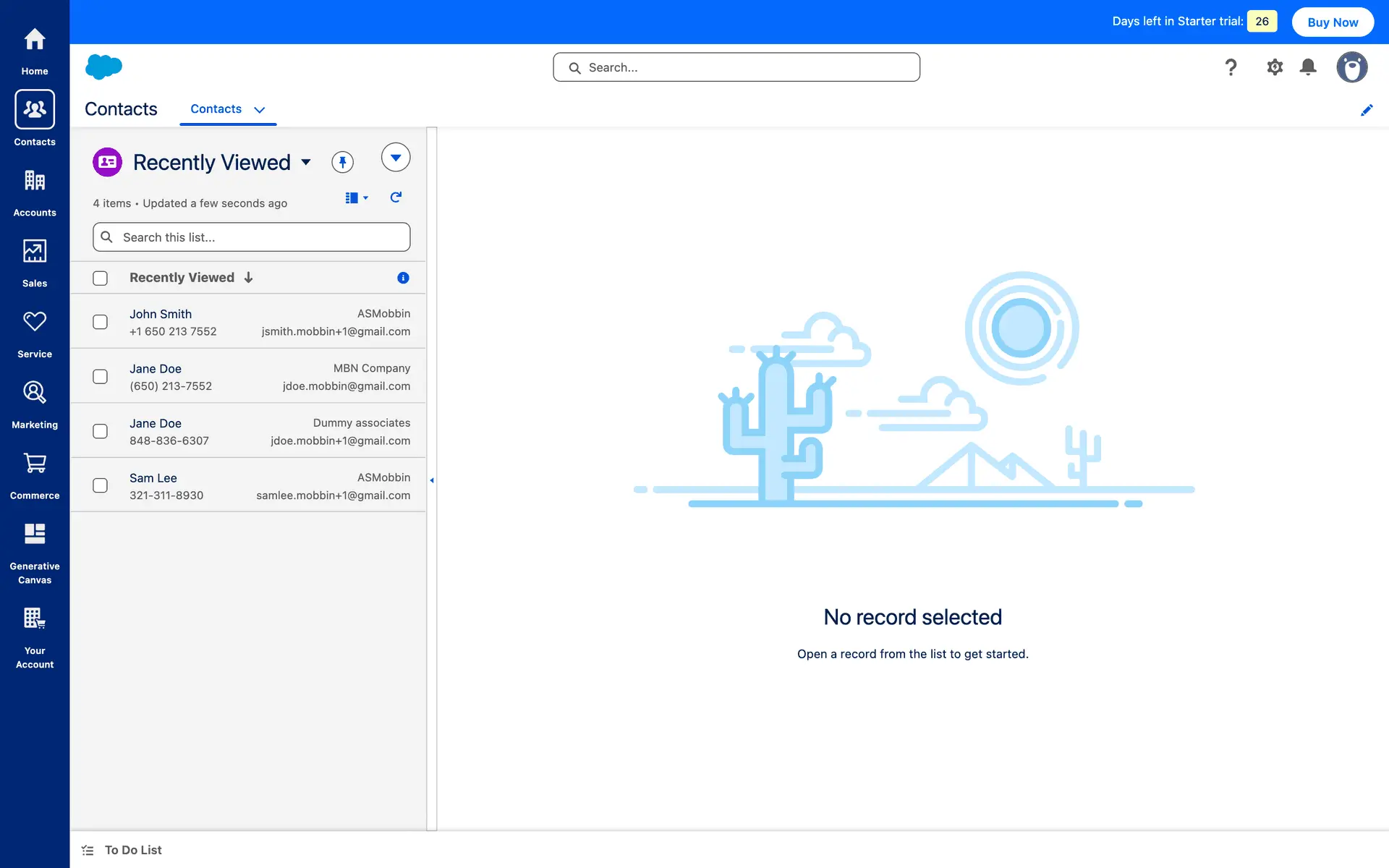The image size is (1389, 868).
Task: Click the help question mark icon
Action: (x=1231, y=67)
